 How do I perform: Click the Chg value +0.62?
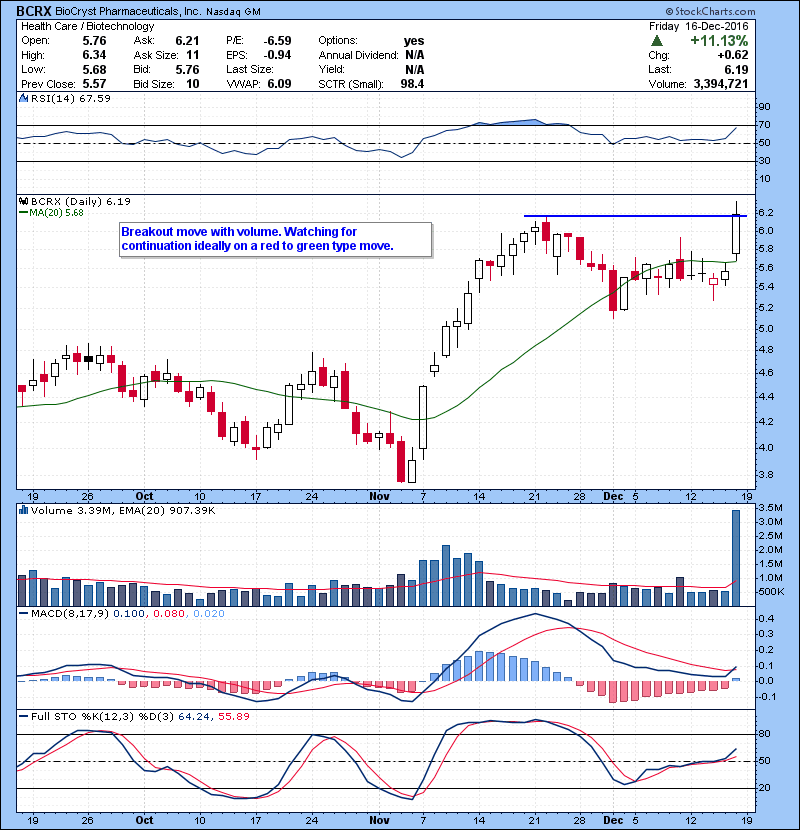coord(733,55)
